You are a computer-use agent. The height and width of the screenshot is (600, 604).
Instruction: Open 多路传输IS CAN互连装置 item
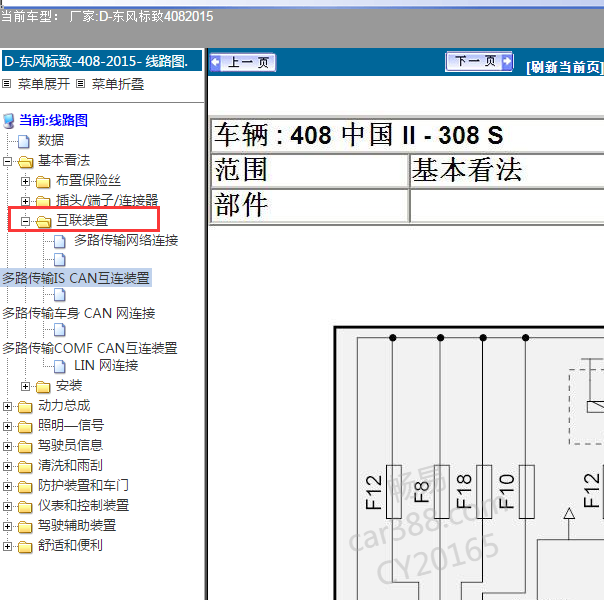(76, 278)
